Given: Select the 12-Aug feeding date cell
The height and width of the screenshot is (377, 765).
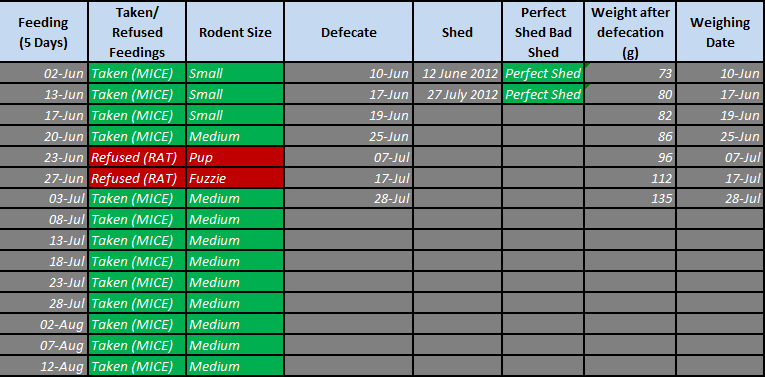Looking at the screenshot, I should coord(43,366).
